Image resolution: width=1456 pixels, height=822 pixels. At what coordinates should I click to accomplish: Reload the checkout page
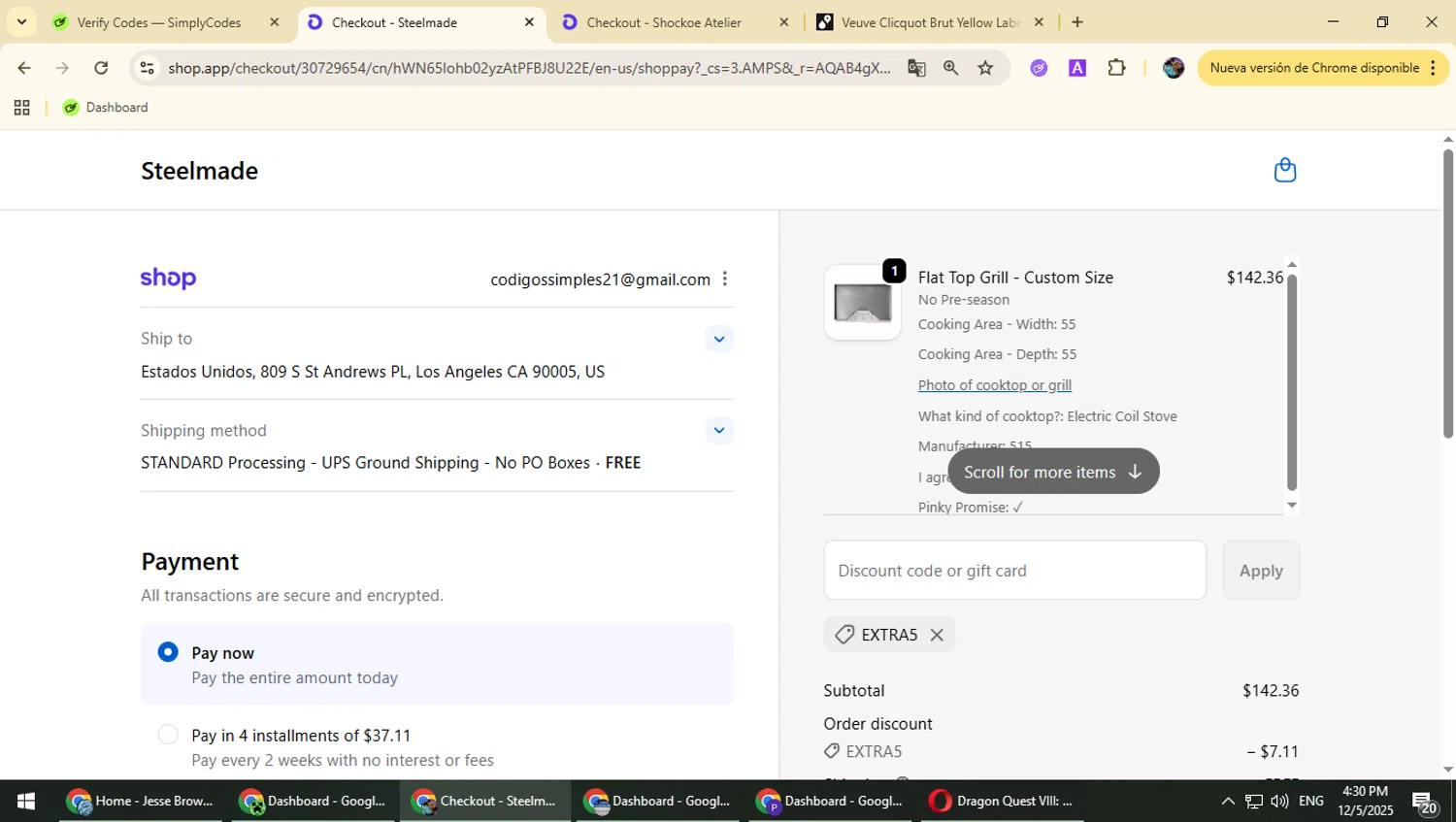[x=101, y=68]
